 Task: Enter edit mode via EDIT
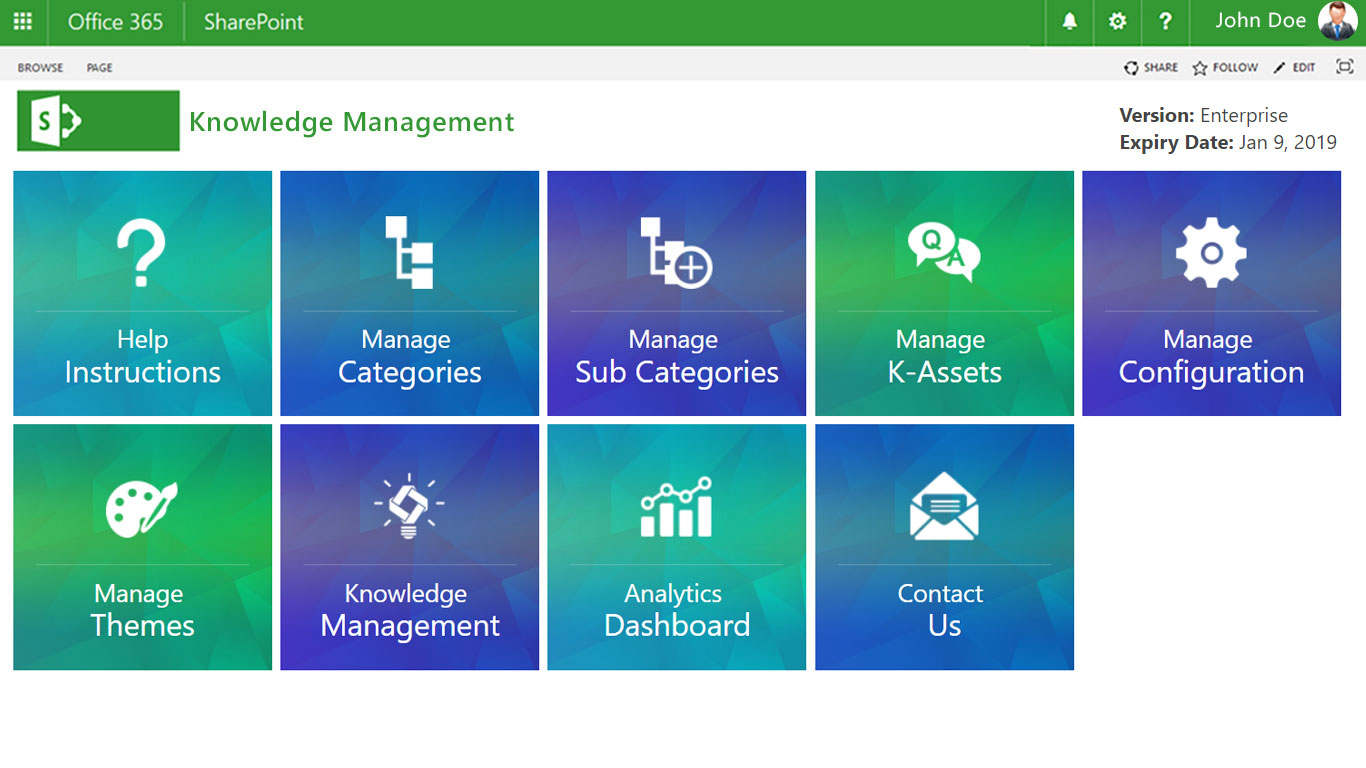tap(1294, 67)
